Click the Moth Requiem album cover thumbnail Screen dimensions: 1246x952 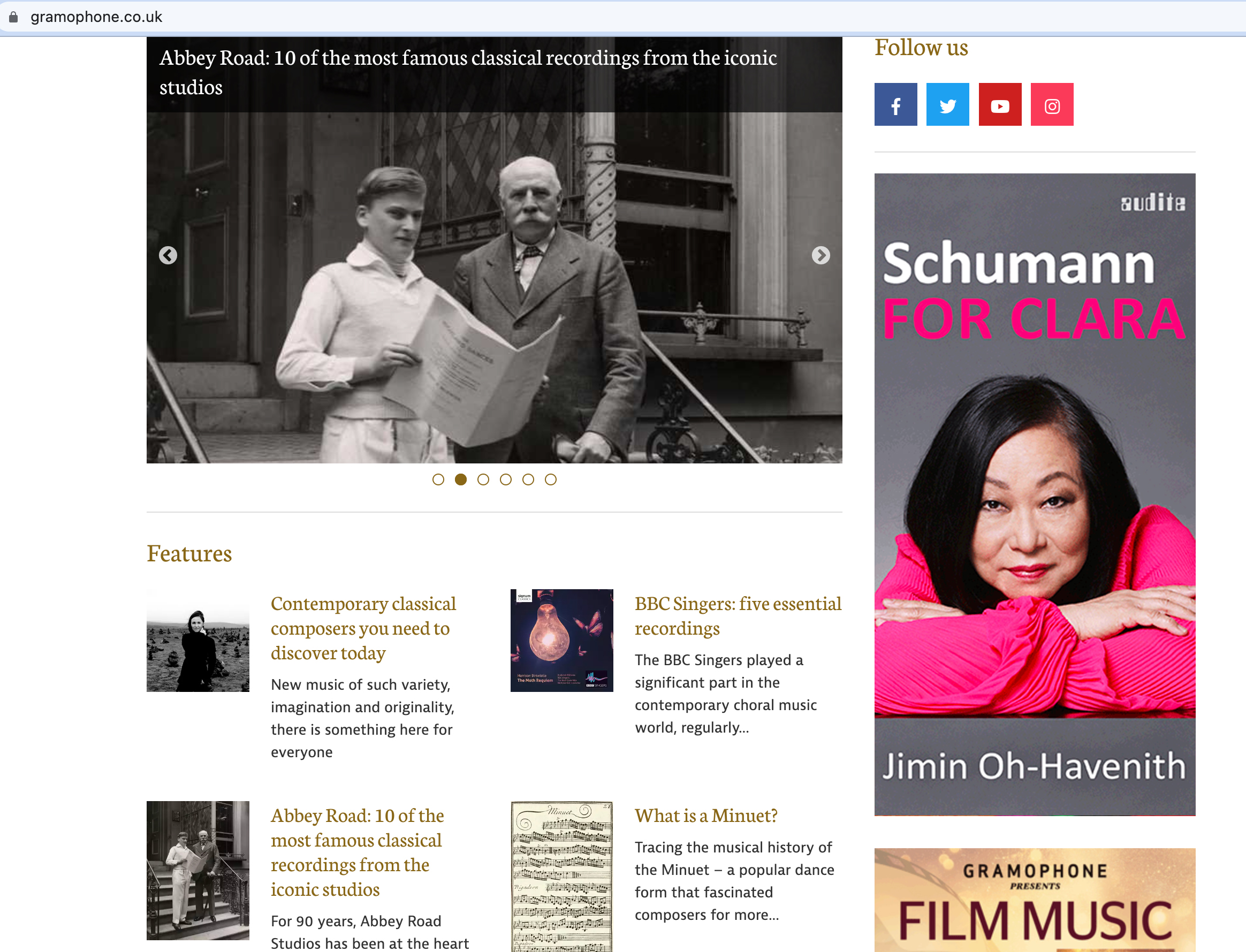coord(561,641)
